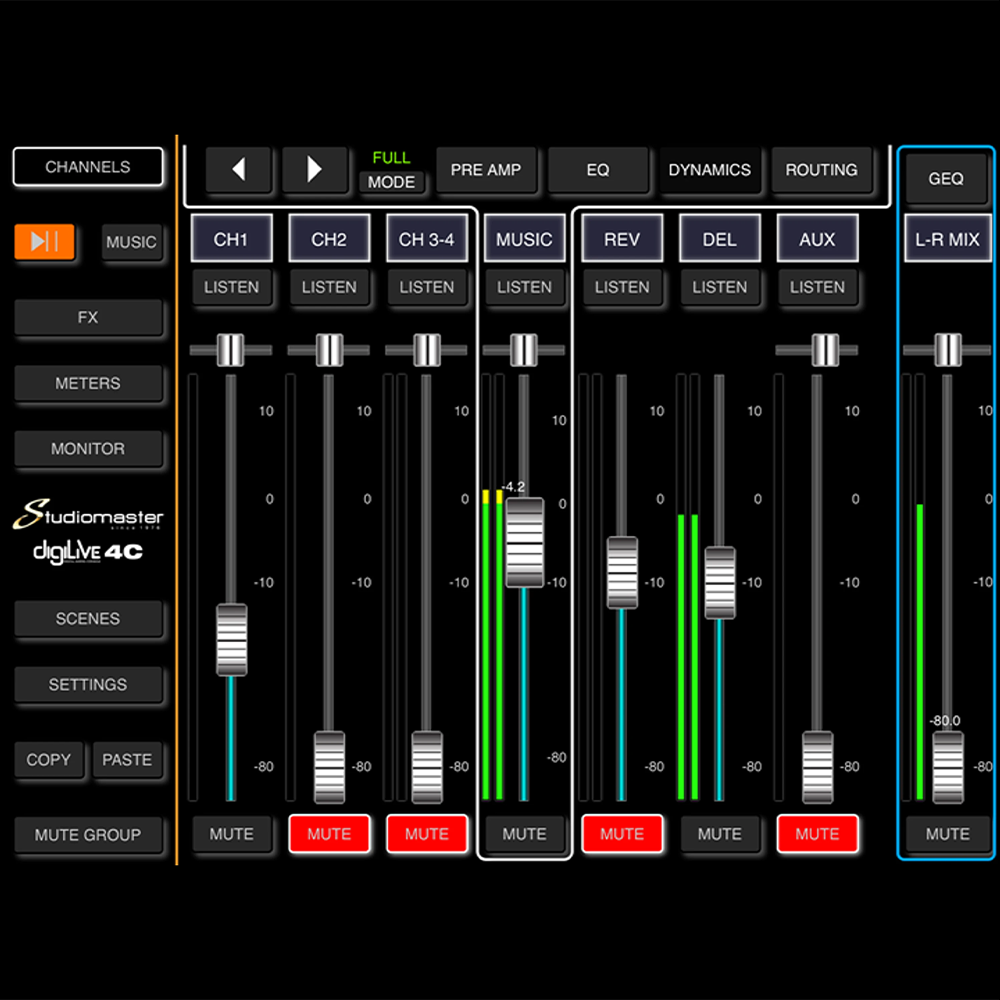The width and height of the screenshot is (1000, 1000).
Task: Toggle LISTEN on CH1
Action: tap(232, 288)
